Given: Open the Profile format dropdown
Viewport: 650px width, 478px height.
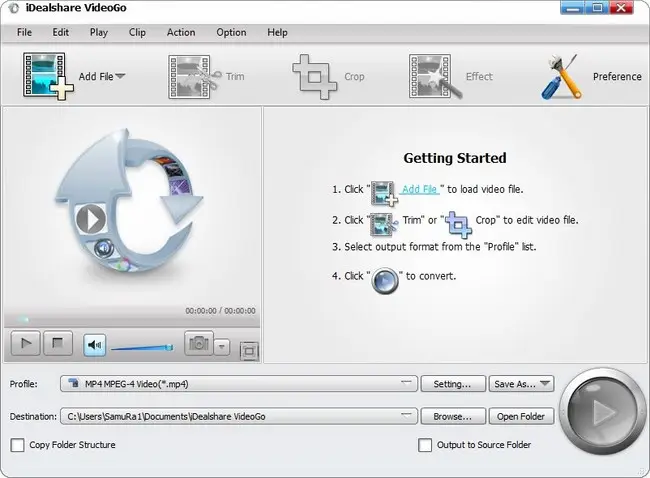Looking at the screenshot, I should click(x=239, y=384).
